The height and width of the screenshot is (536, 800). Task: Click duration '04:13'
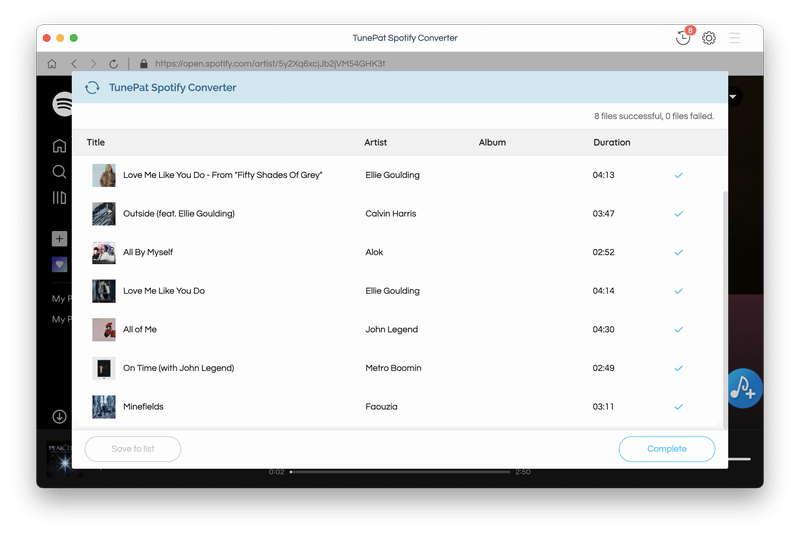coord(603,175)
